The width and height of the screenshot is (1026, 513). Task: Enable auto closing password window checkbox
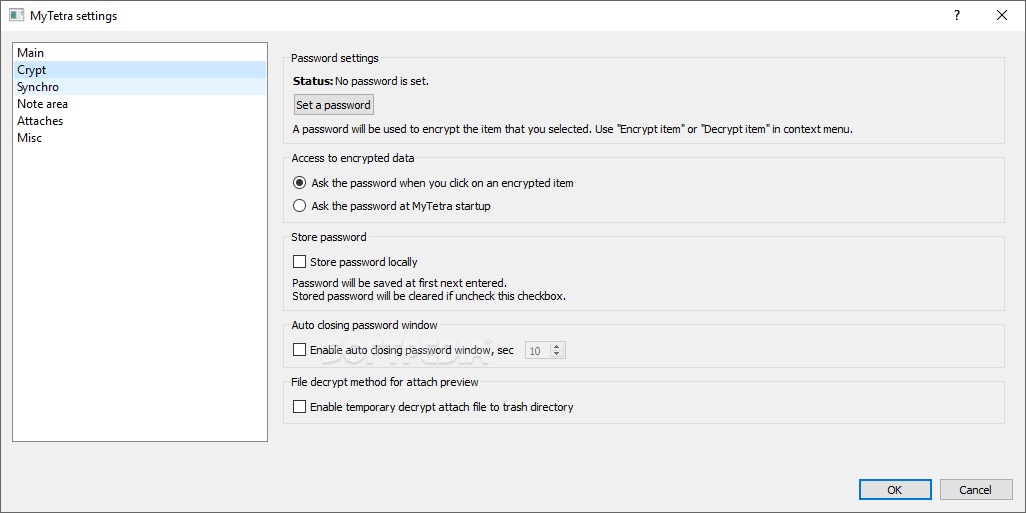(x=403, y=350)
